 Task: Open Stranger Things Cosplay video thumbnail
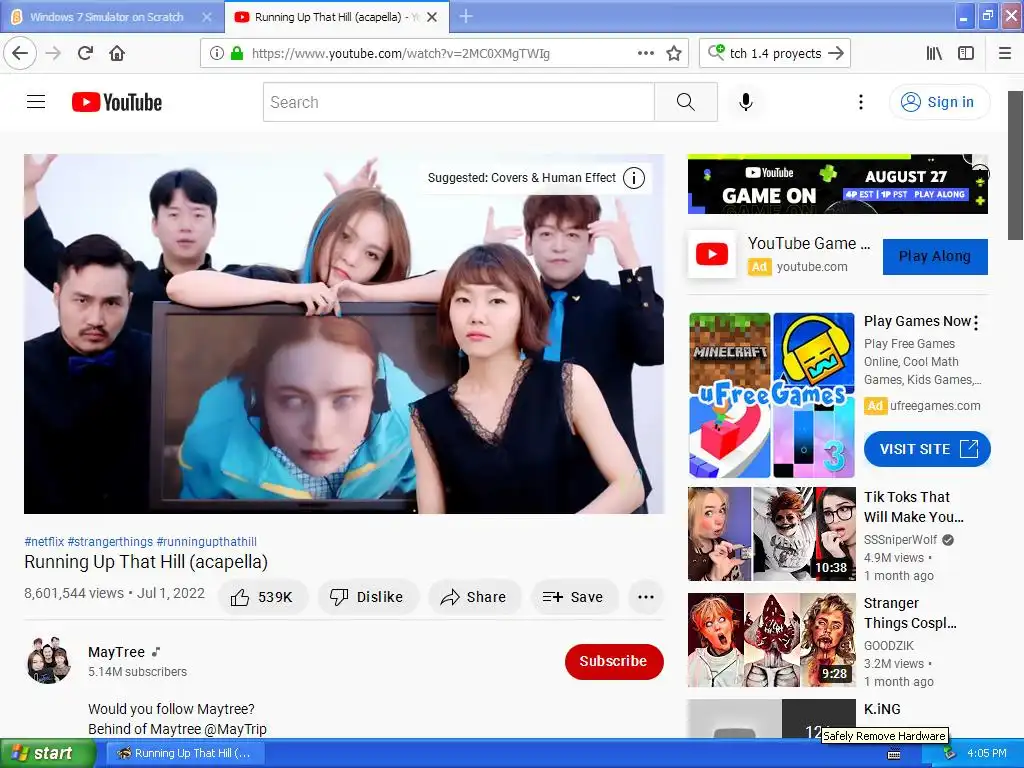[771, 640]
